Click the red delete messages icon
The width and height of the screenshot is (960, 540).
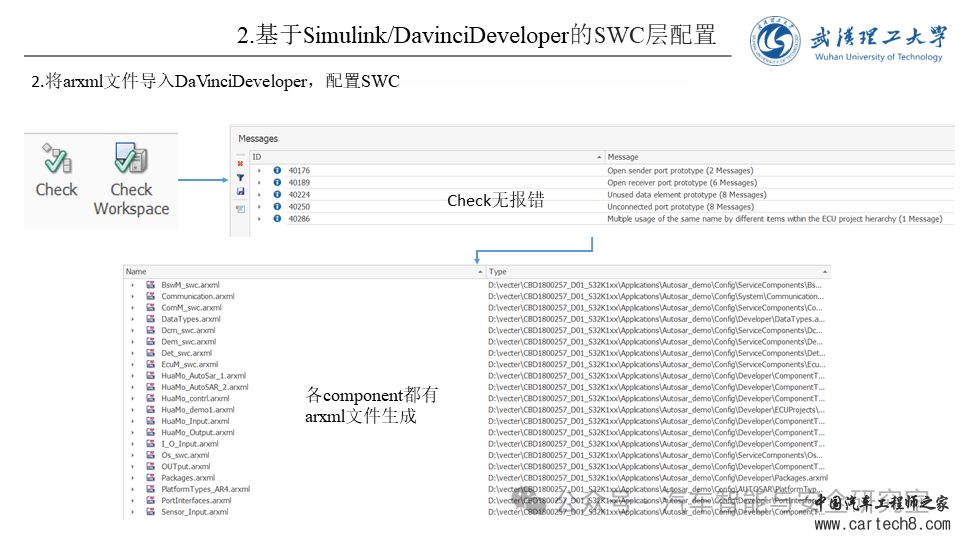(240, 164)
